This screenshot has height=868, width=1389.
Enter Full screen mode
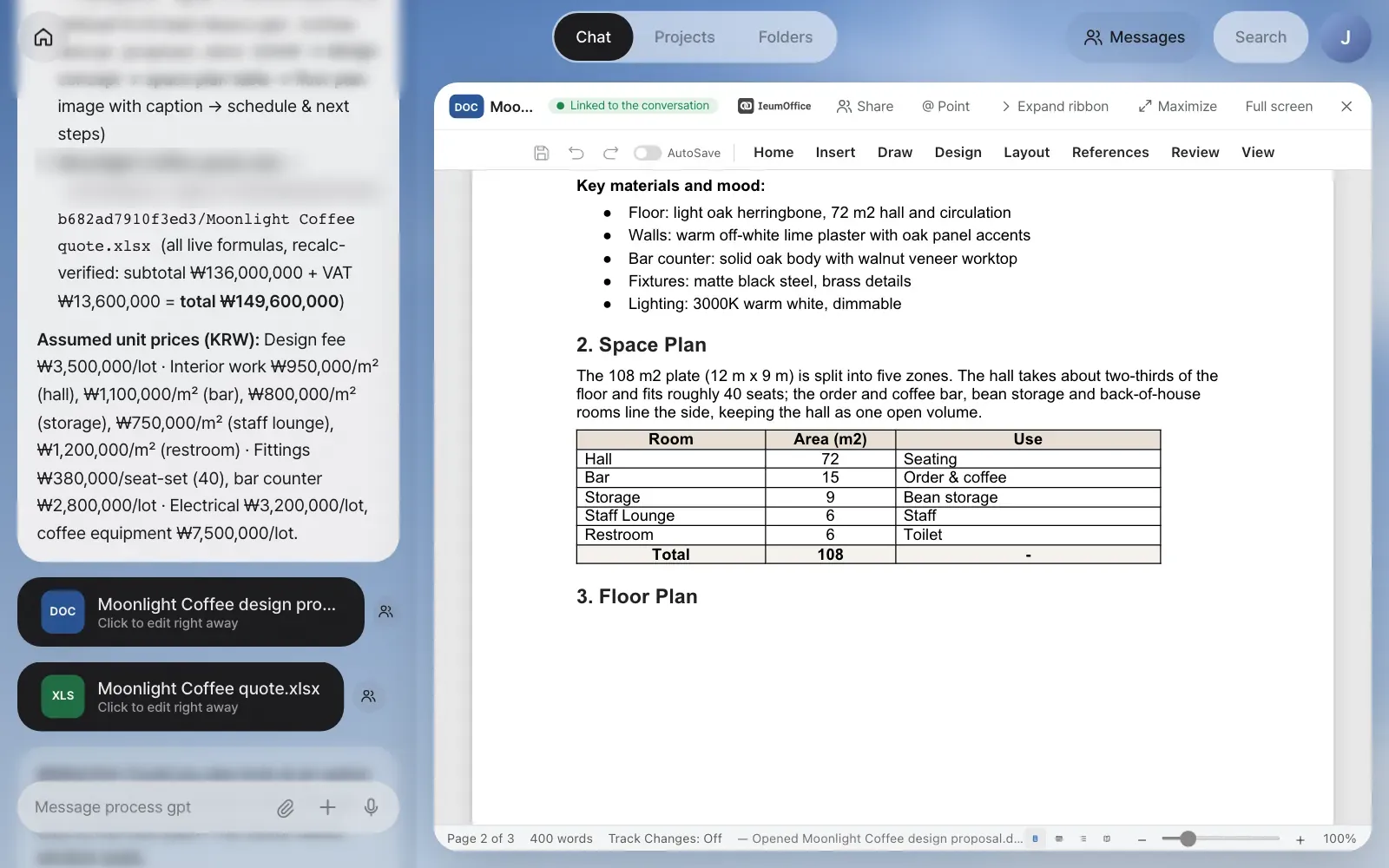[1279, 106]
